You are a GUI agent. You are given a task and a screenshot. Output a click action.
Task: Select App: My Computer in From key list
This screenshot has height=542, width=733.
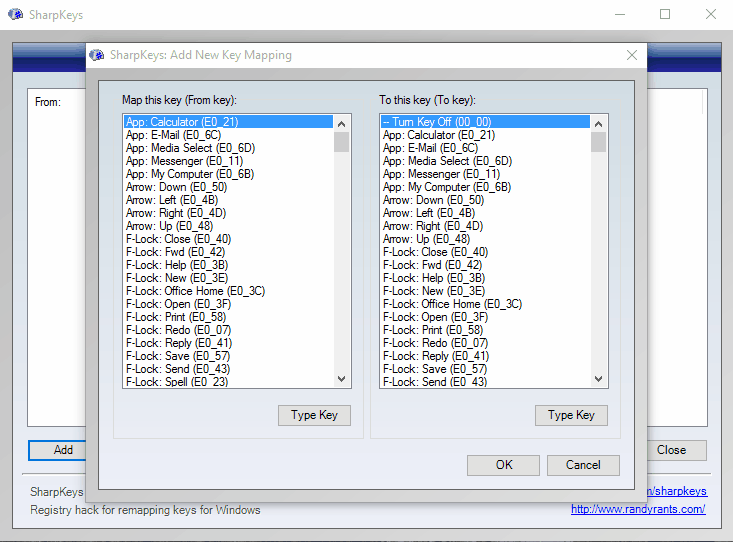point(229,174)
